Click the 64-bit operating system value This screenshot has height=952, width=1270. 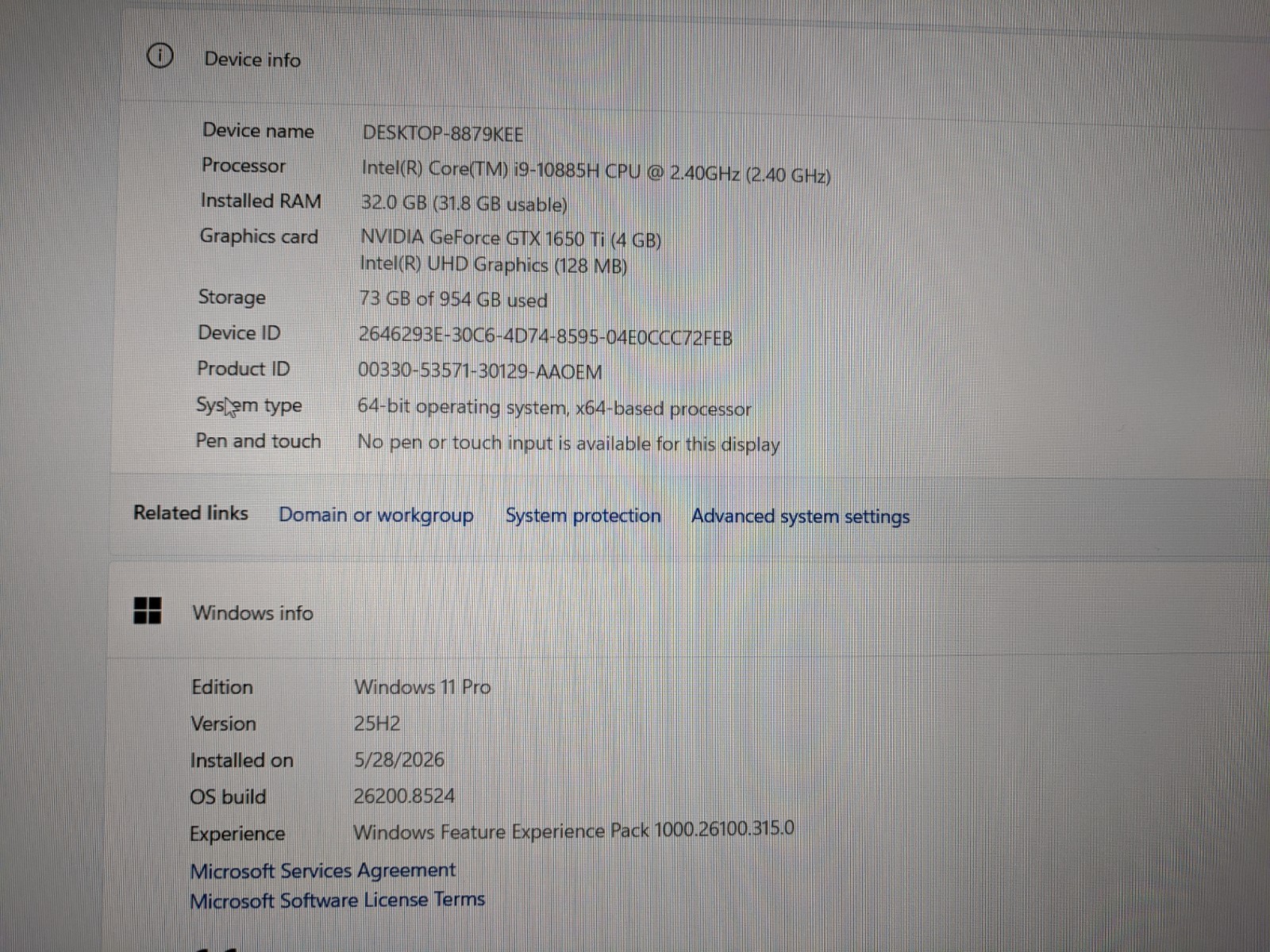click(554, 408)
